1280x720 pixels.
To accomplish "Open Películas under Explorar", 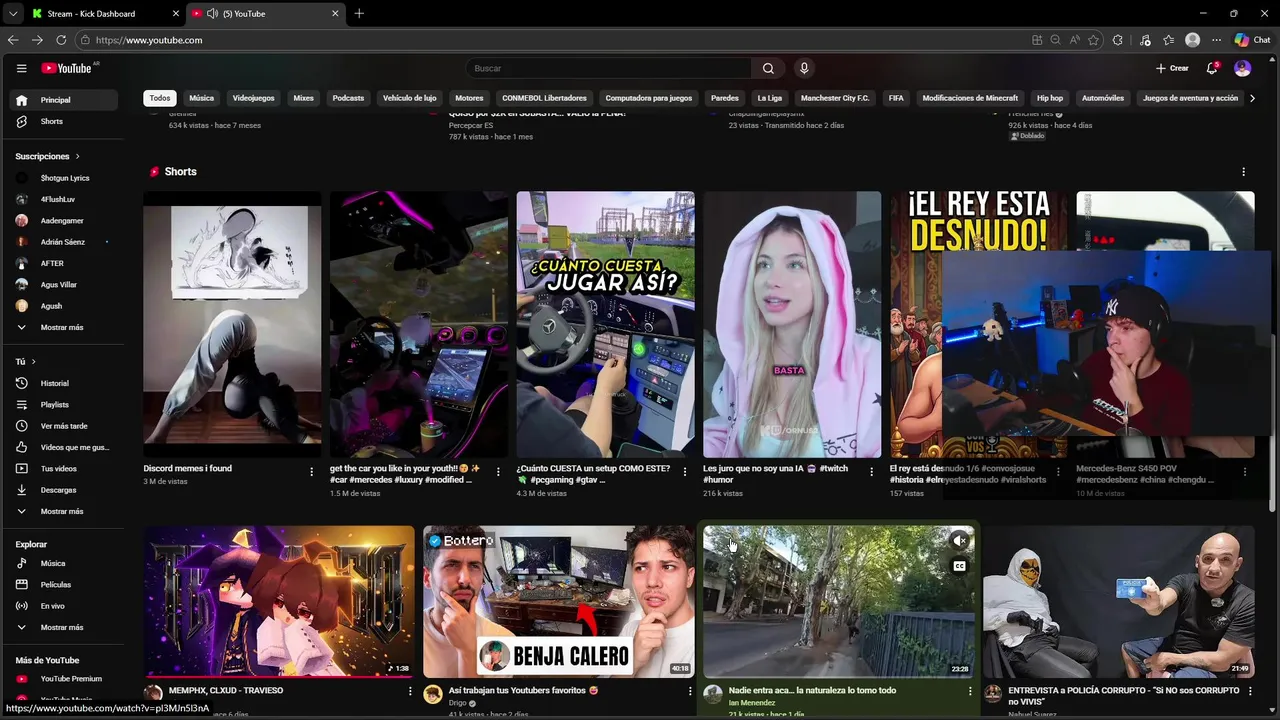I will (x=65, y=584).
